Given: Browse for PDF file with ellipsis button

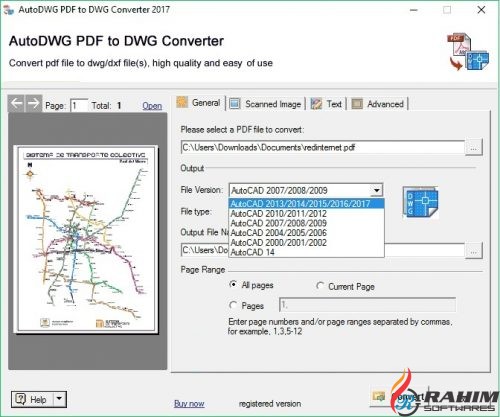Looking at the screenshot, I should click(473, 147).
